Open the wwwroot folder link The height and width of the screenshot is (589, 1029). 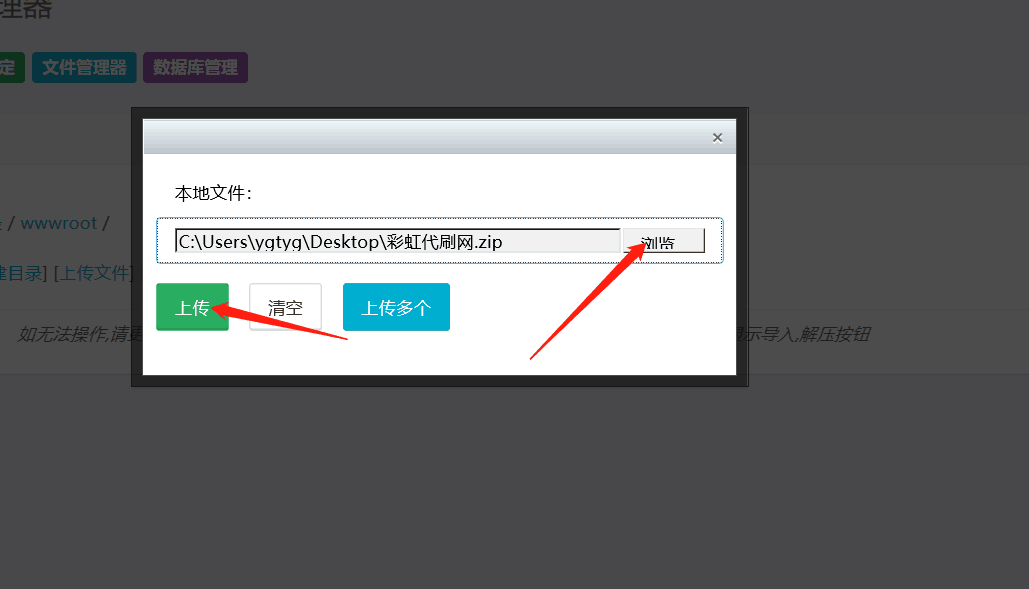58,223
